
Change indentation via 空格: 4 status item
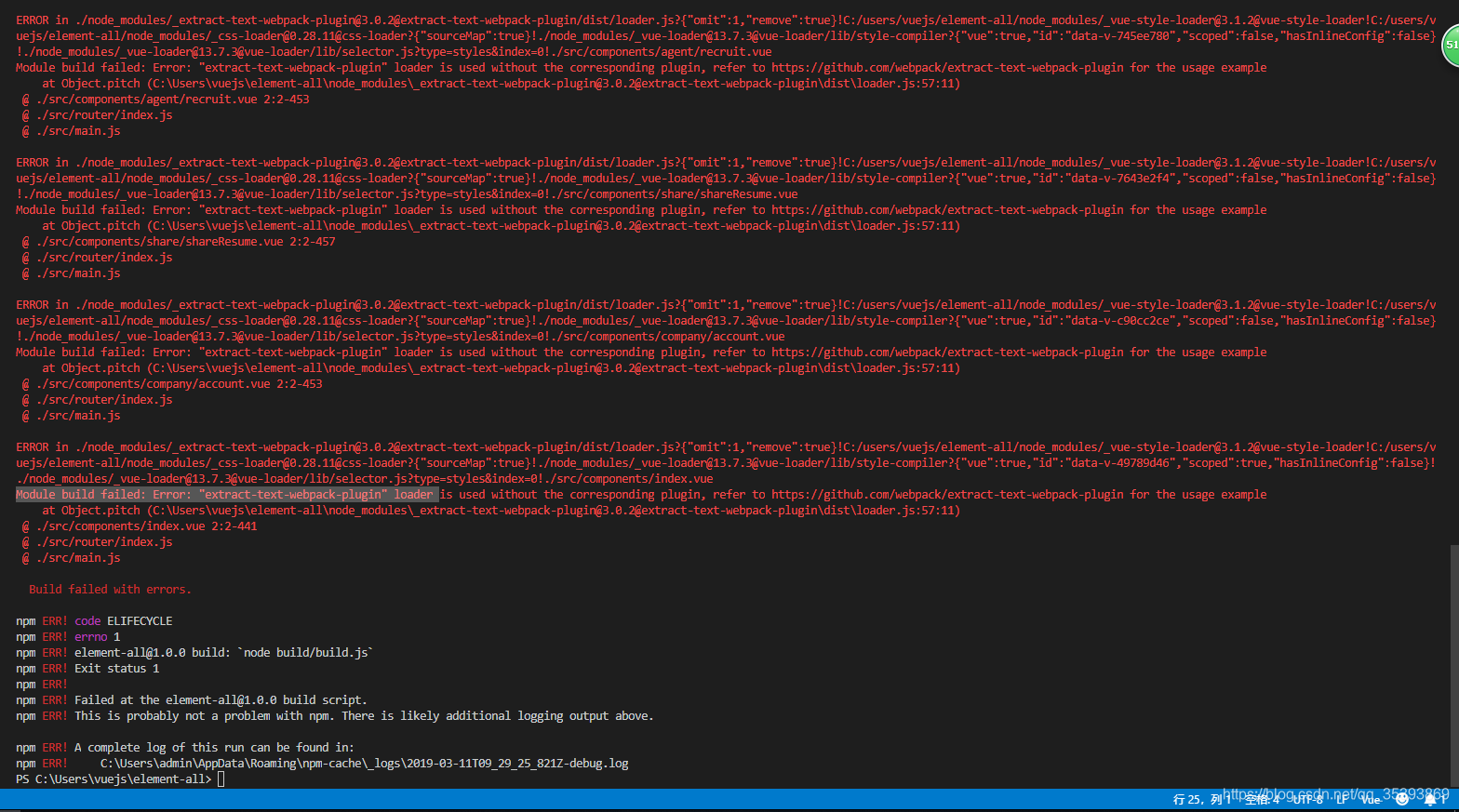(x=1263, y=799)
